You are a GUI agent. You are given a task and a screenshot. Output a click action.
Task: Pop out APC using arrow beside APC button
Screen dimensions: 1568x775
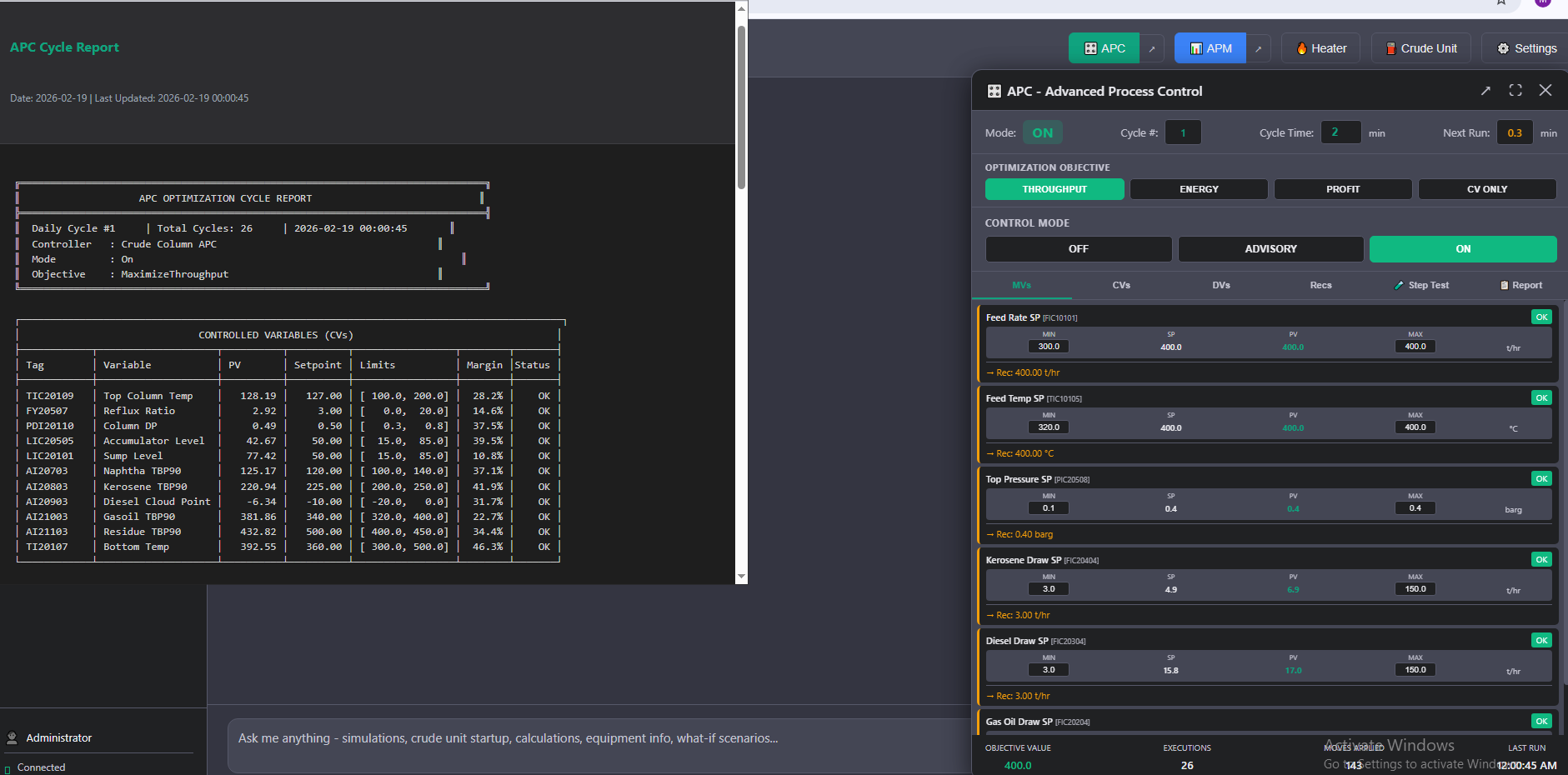point(1152,48)
